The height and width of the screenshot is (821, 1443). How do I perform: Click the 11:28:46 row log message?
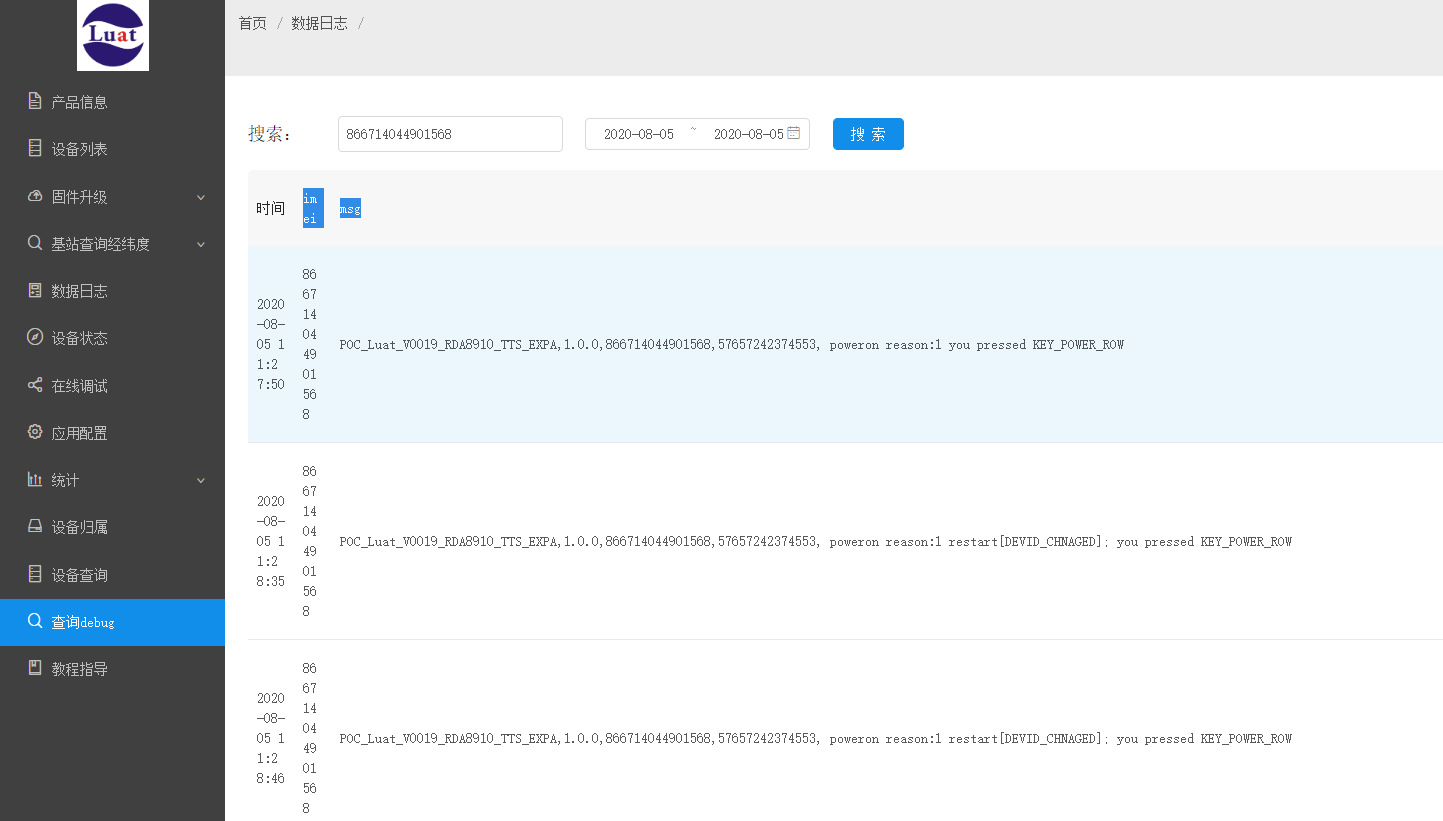816,739
